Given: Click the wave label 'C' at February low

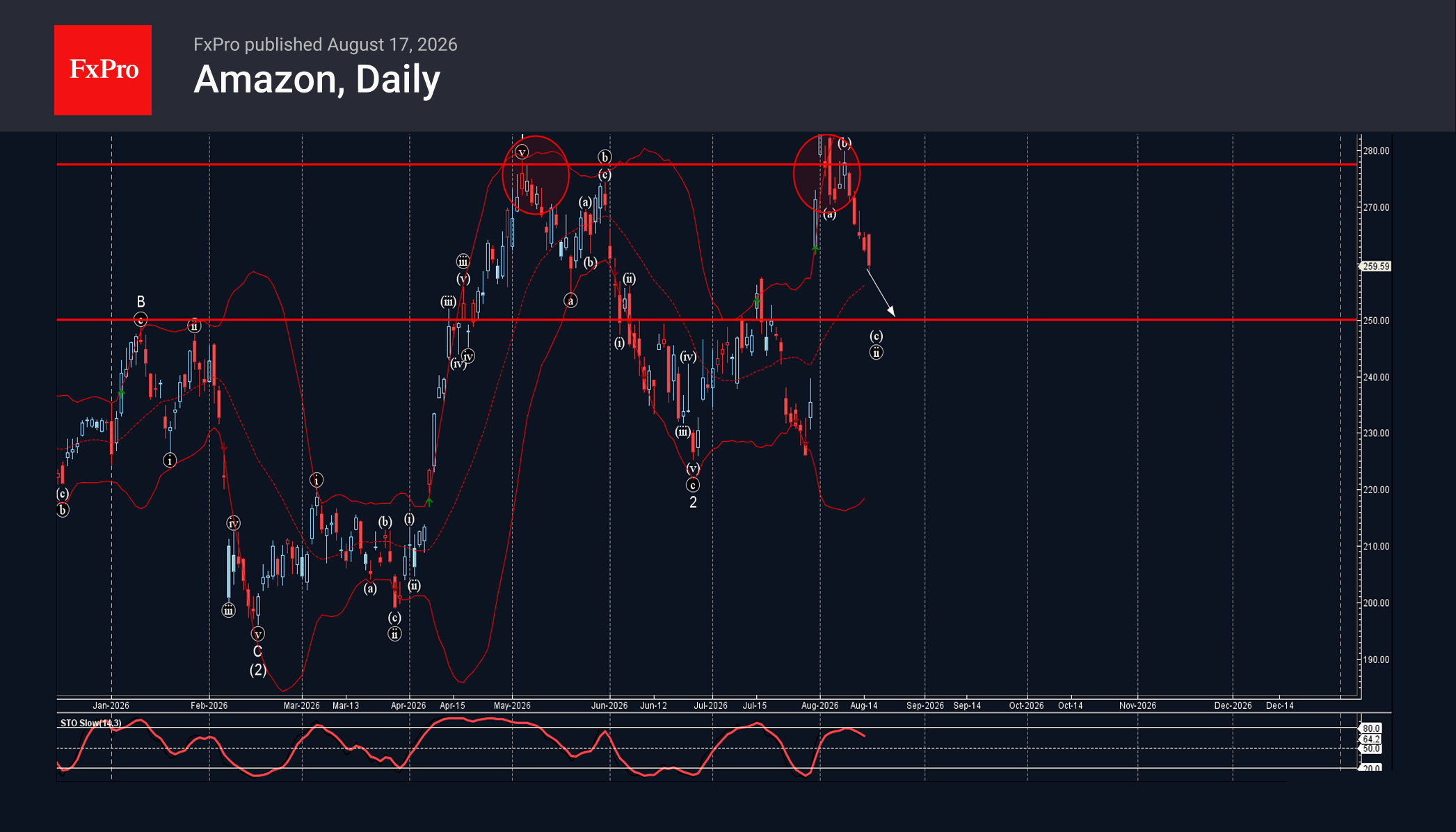Looking at the screenshot, I should coord(257,652).
